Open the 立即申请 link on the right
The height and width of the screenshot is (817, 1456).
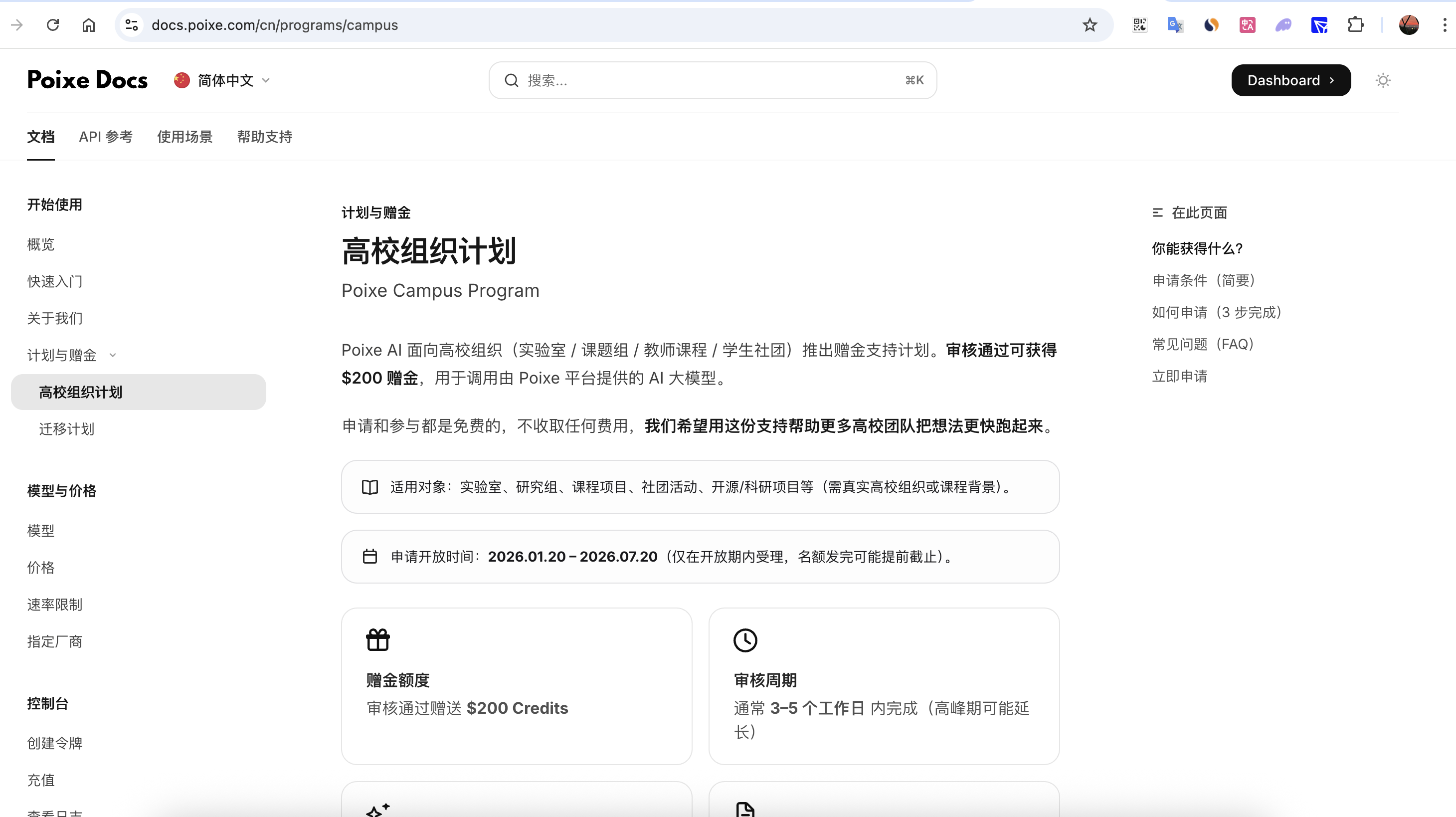[x=1180, y=376]
